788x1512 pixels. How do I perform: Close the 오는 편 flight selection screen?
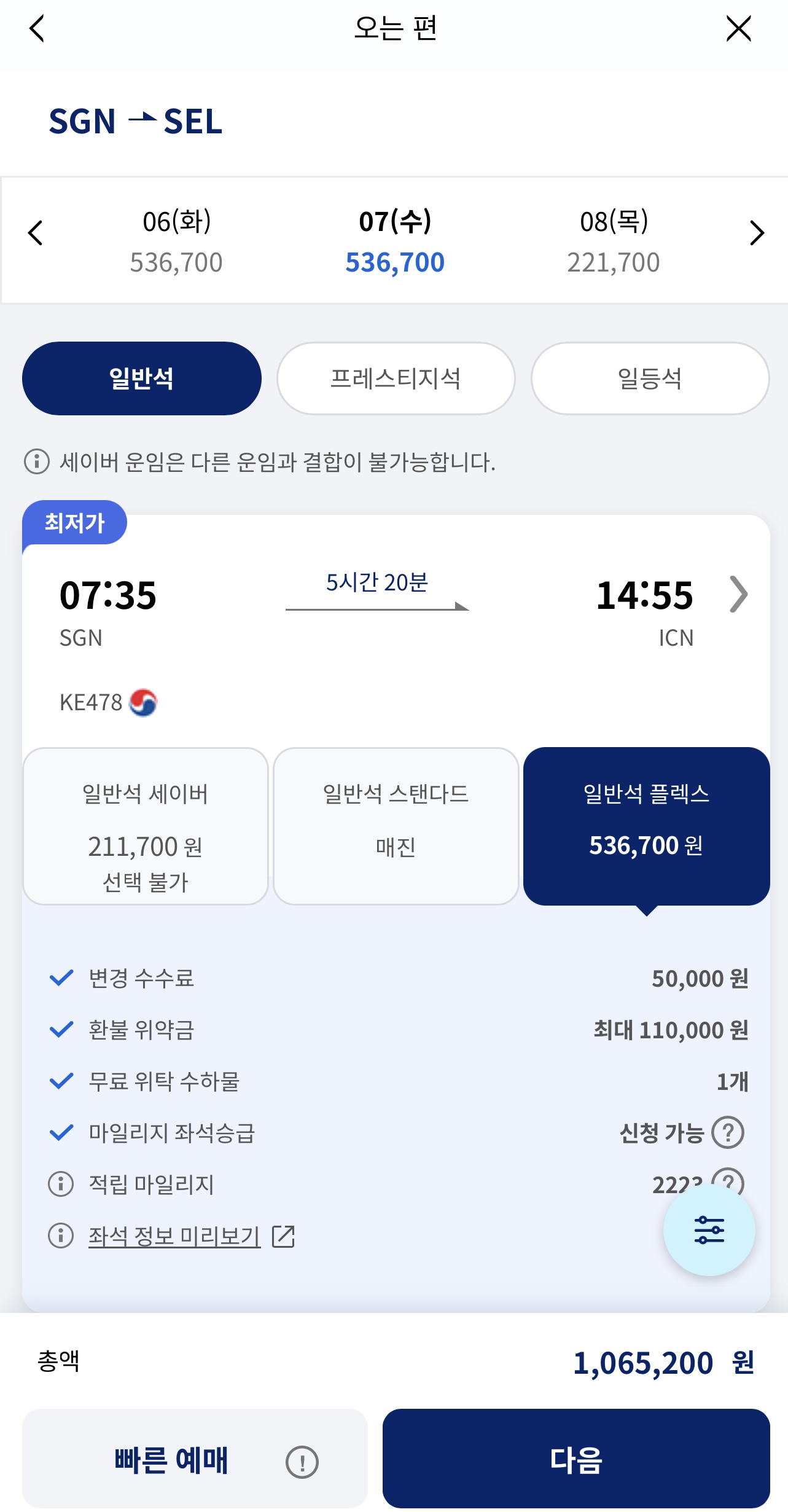click(738, 29)
